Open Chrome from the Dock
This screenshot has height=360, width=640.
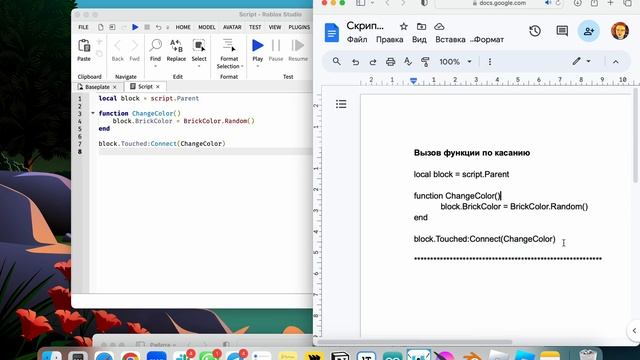(130, 356)
